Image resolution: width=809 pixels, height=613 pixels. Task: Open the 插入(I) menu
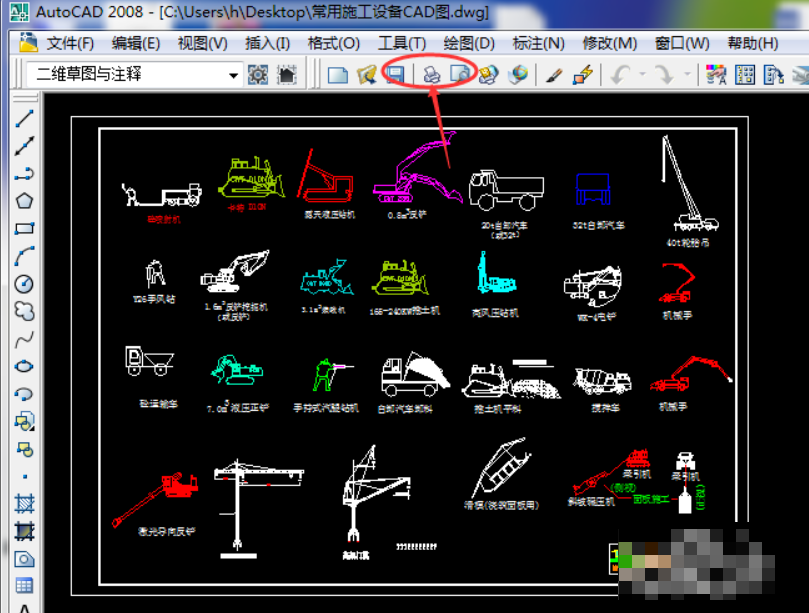(267, 43)
